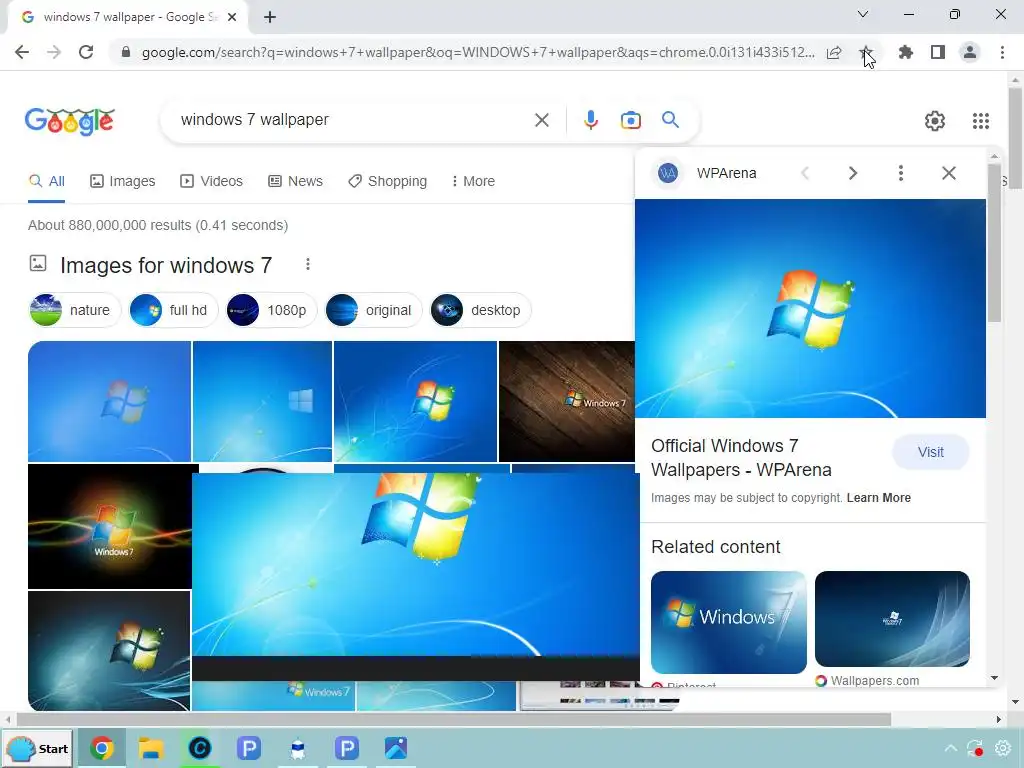Toggle the Chrome side panel
The height and width of the screenshot is (768, 1024).
click(x=938, y=52)
